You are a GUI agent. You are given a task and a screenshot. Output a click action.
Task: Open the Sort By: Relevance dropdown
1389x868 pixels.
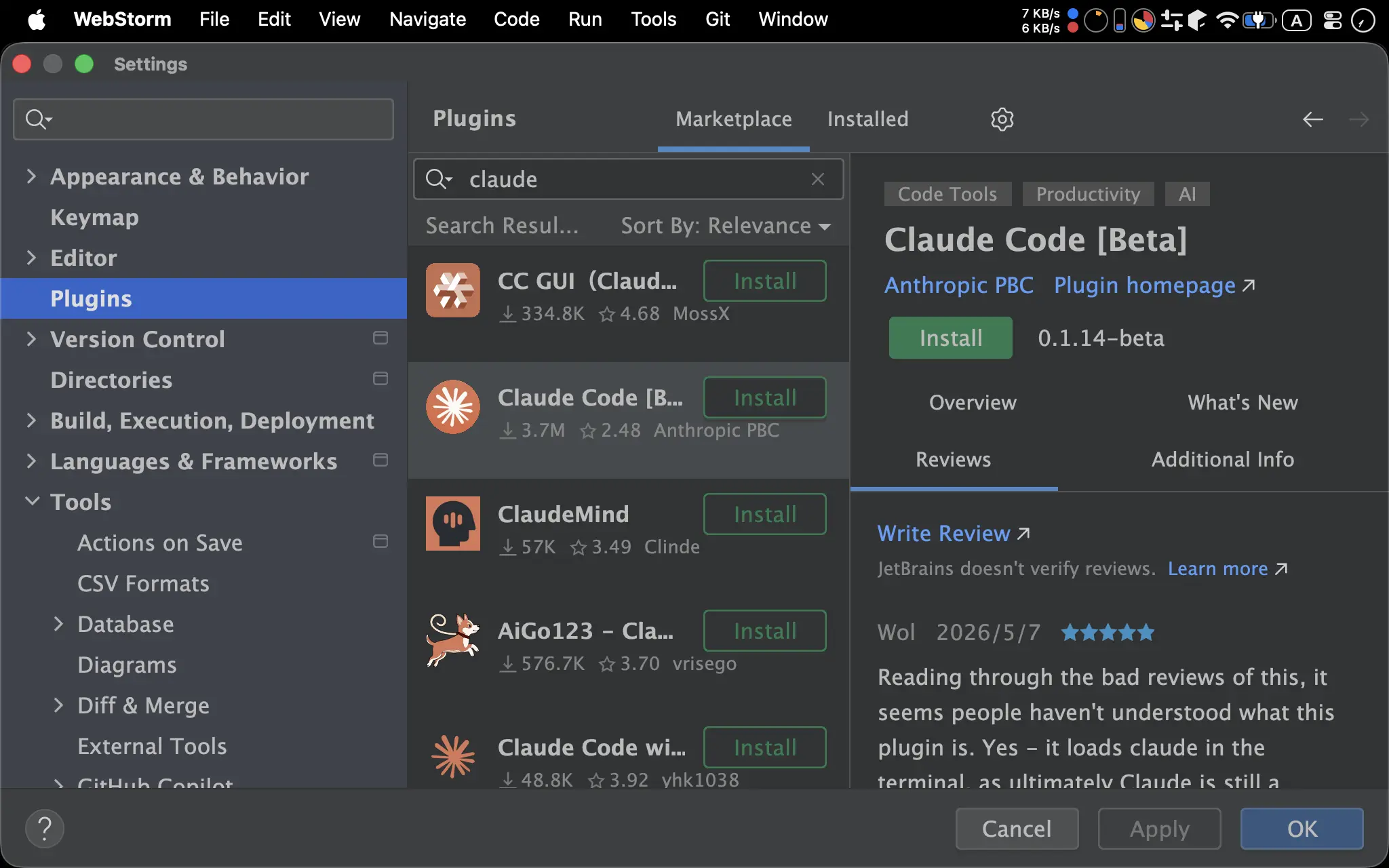726,226
